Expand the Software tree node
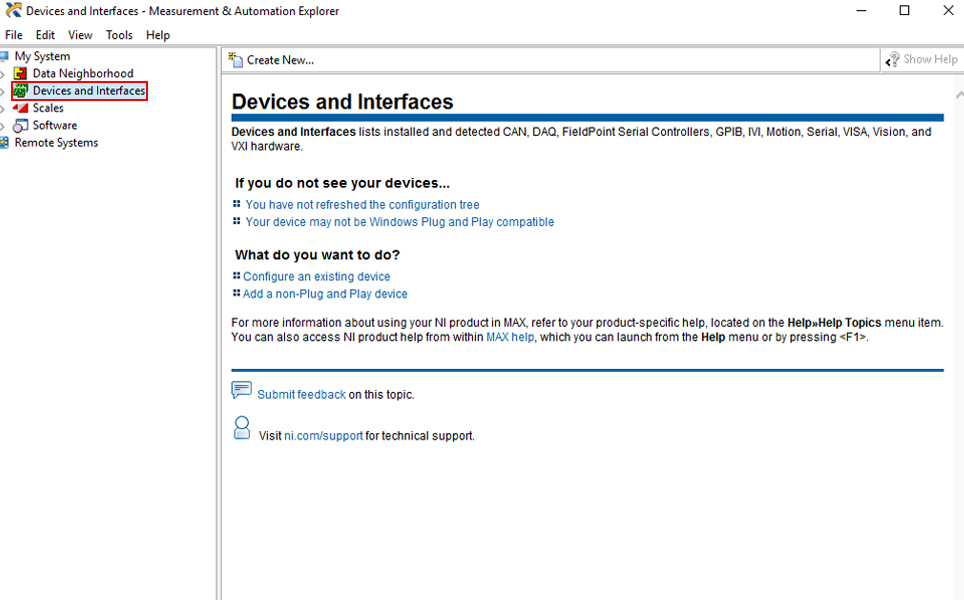Image resolution: width=964 pixels, height=600 pixels. tap(3, 126)
